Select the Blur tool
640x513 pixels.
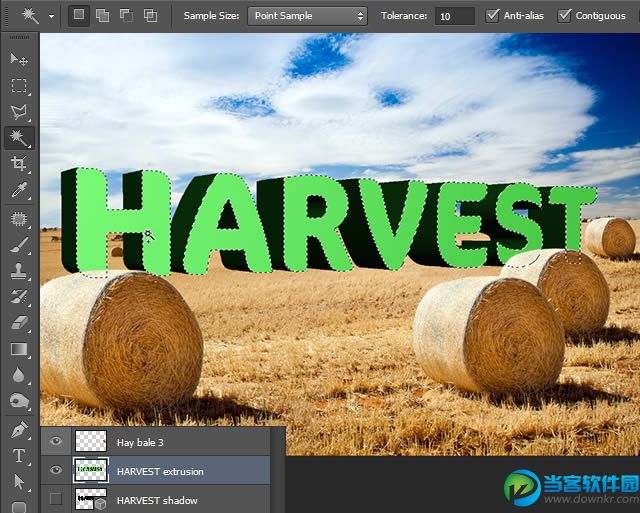(19, 375)
